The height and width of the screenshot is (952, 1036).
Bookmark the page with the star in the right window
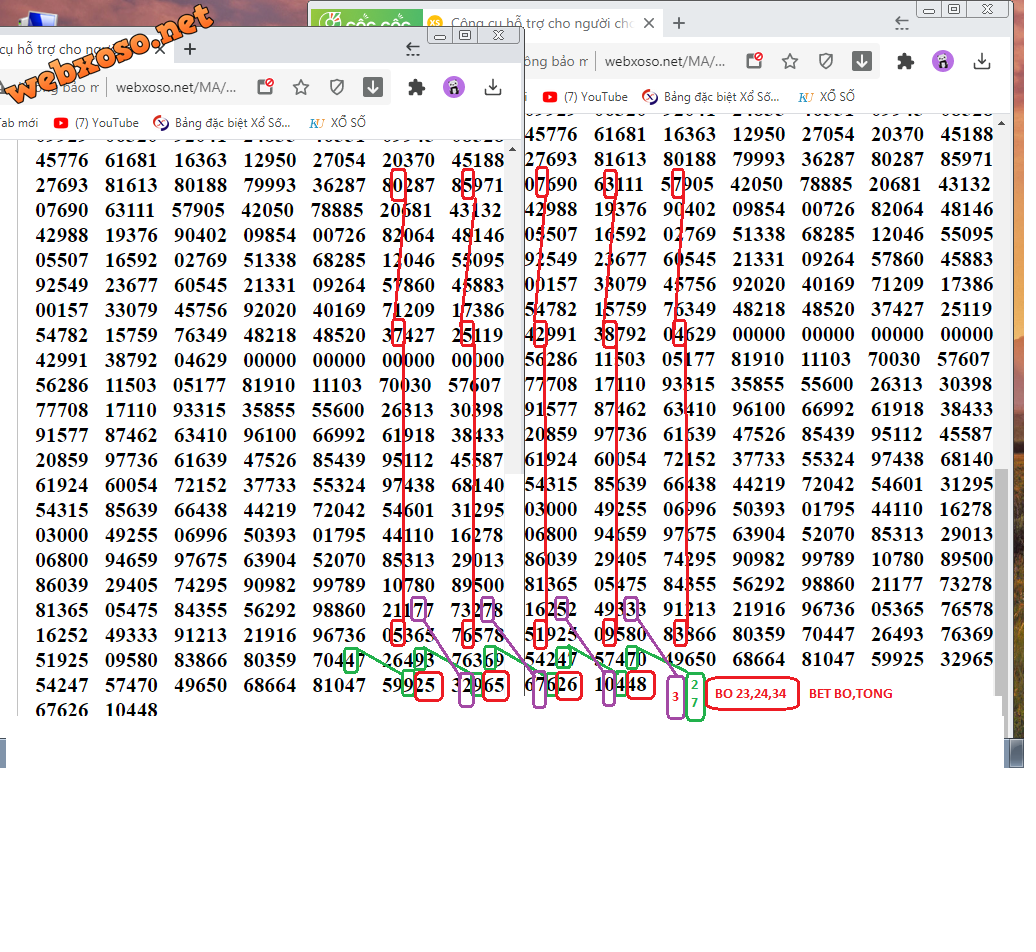coord(790,61)
